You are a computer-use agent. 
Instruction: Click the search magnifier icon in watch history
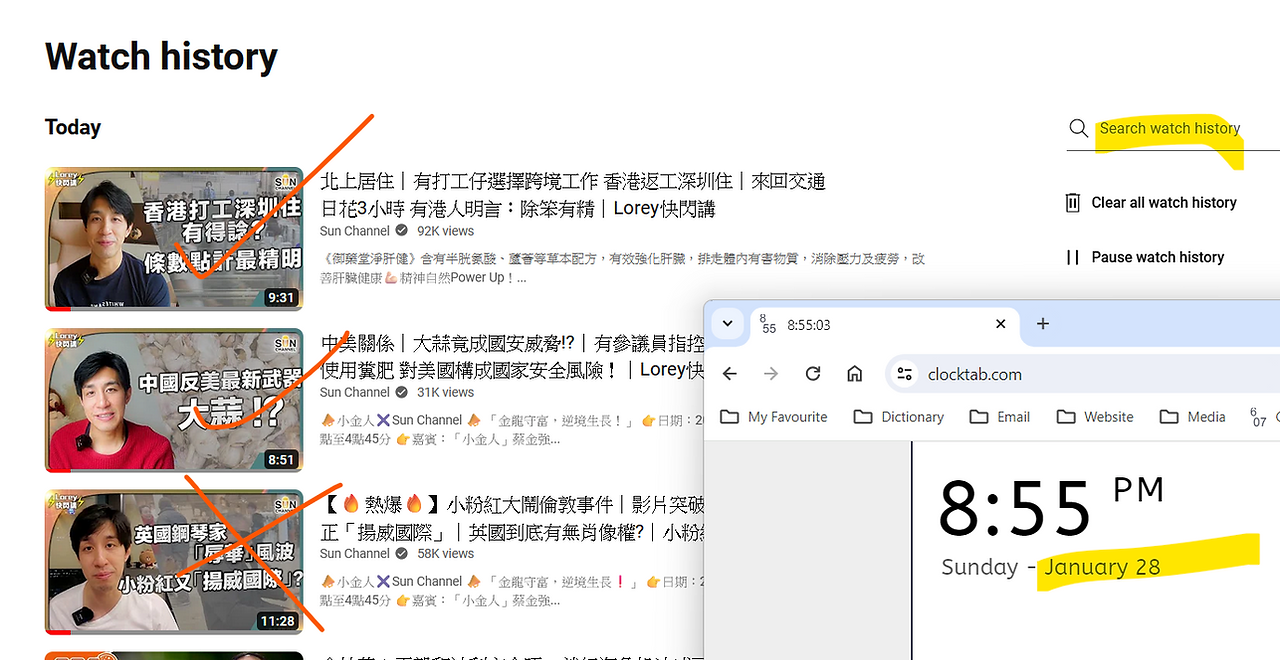1078,128
